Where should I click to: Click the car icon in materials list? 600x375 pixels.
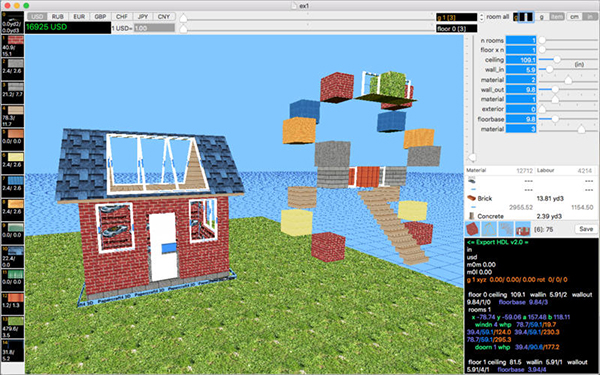[x=471, y=180]
